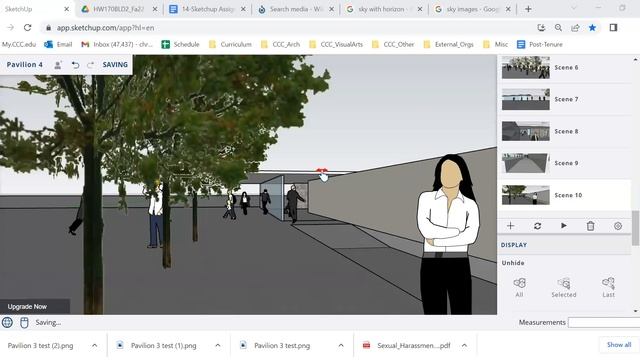The image size is (640, 360).
Task: Select Scene 7 thumbnail
Action: point(526,99)
